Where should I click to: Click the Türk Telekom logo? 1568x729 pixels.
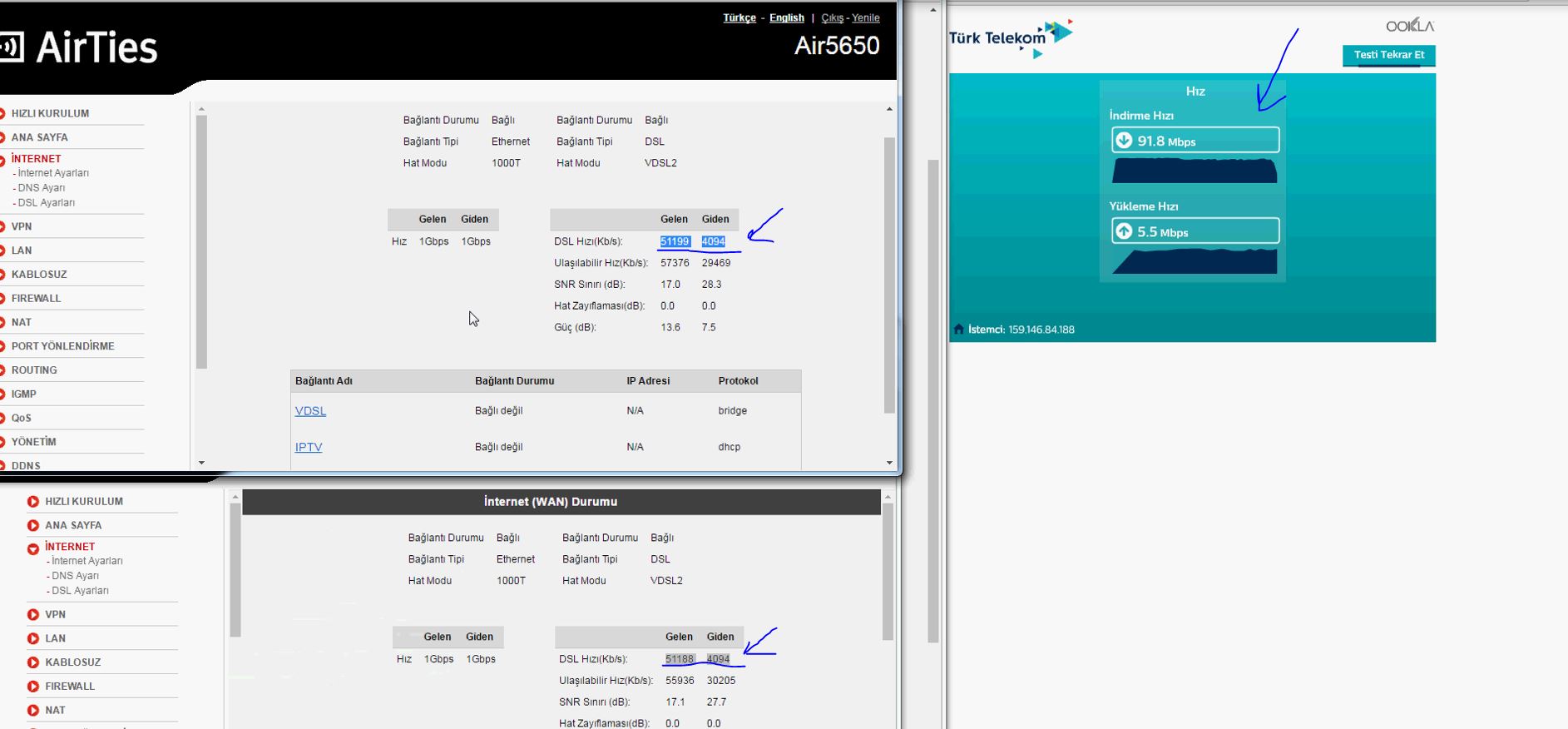click(1011, 38)
